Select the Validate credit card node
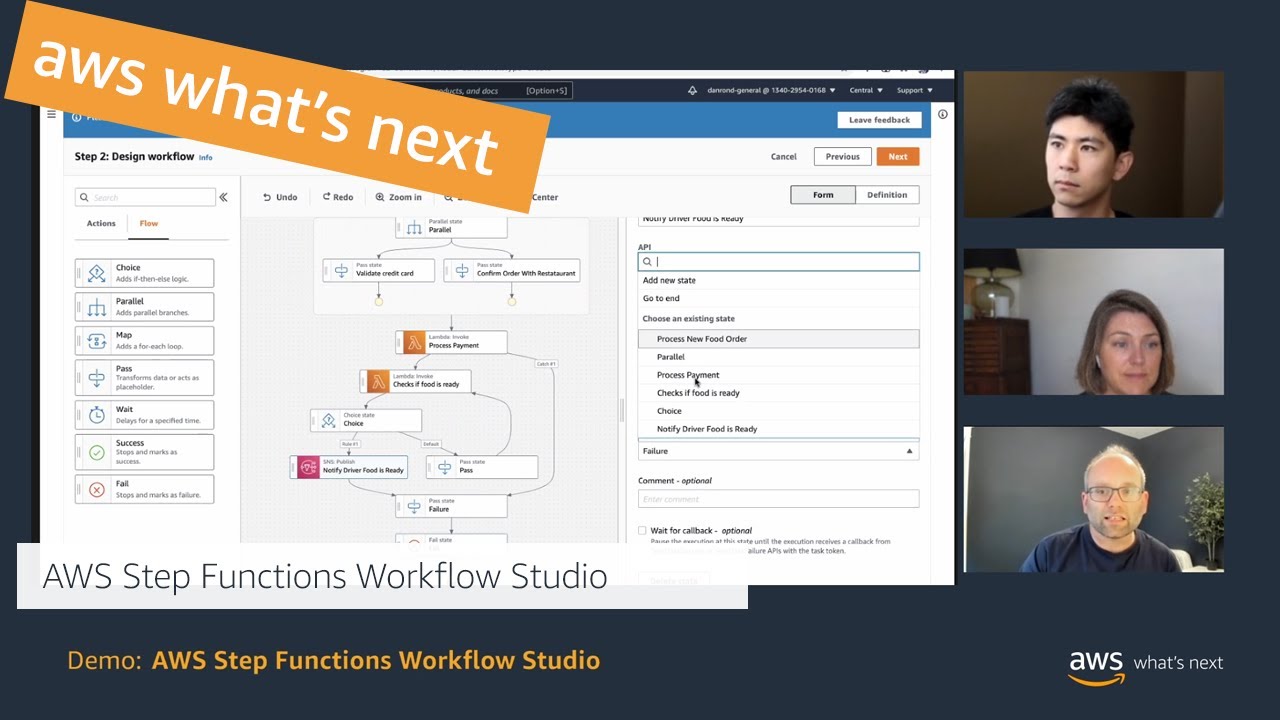1280x720 pixels. click(x=378, y=270)
